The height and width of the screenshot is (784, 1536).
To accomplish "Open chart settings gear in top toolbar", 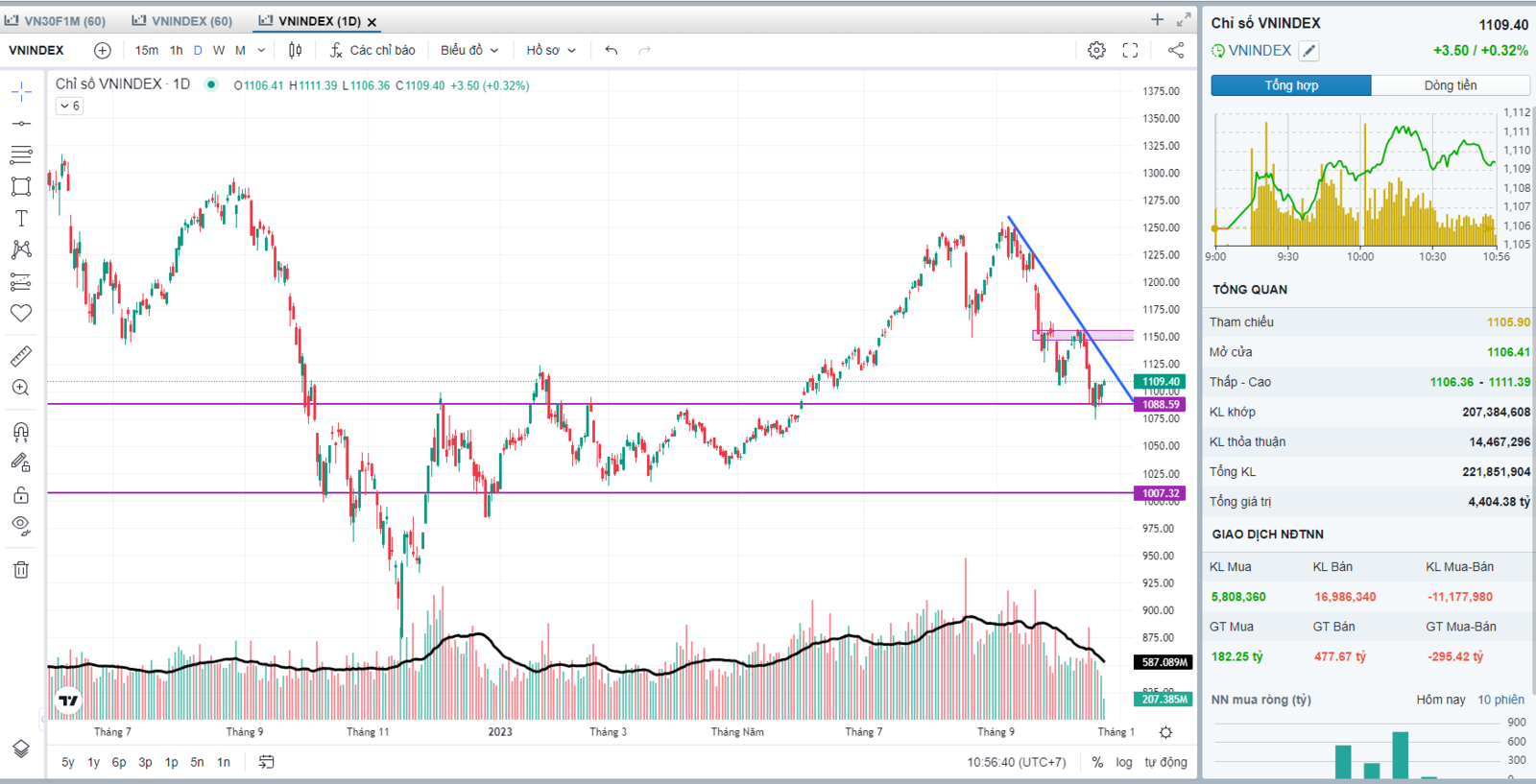I will [1096, 50].
